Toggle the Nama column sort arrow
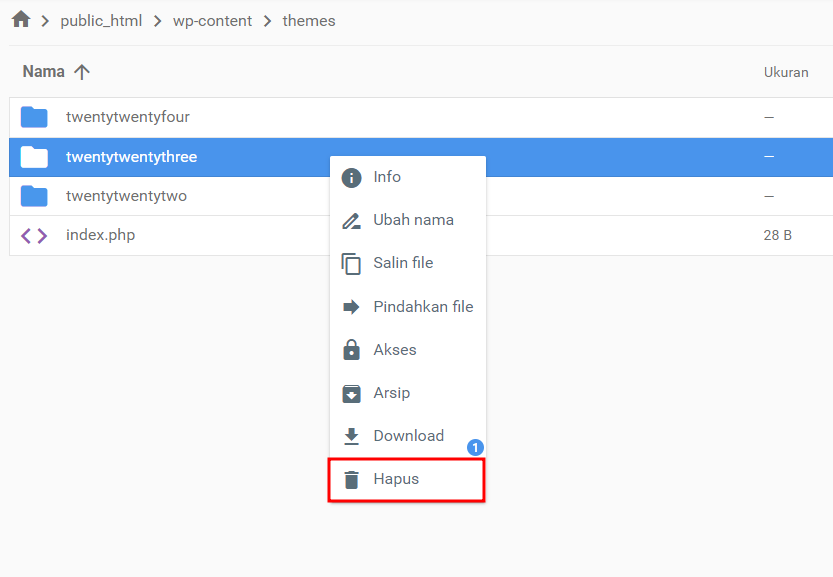 (x=81, y=71)
